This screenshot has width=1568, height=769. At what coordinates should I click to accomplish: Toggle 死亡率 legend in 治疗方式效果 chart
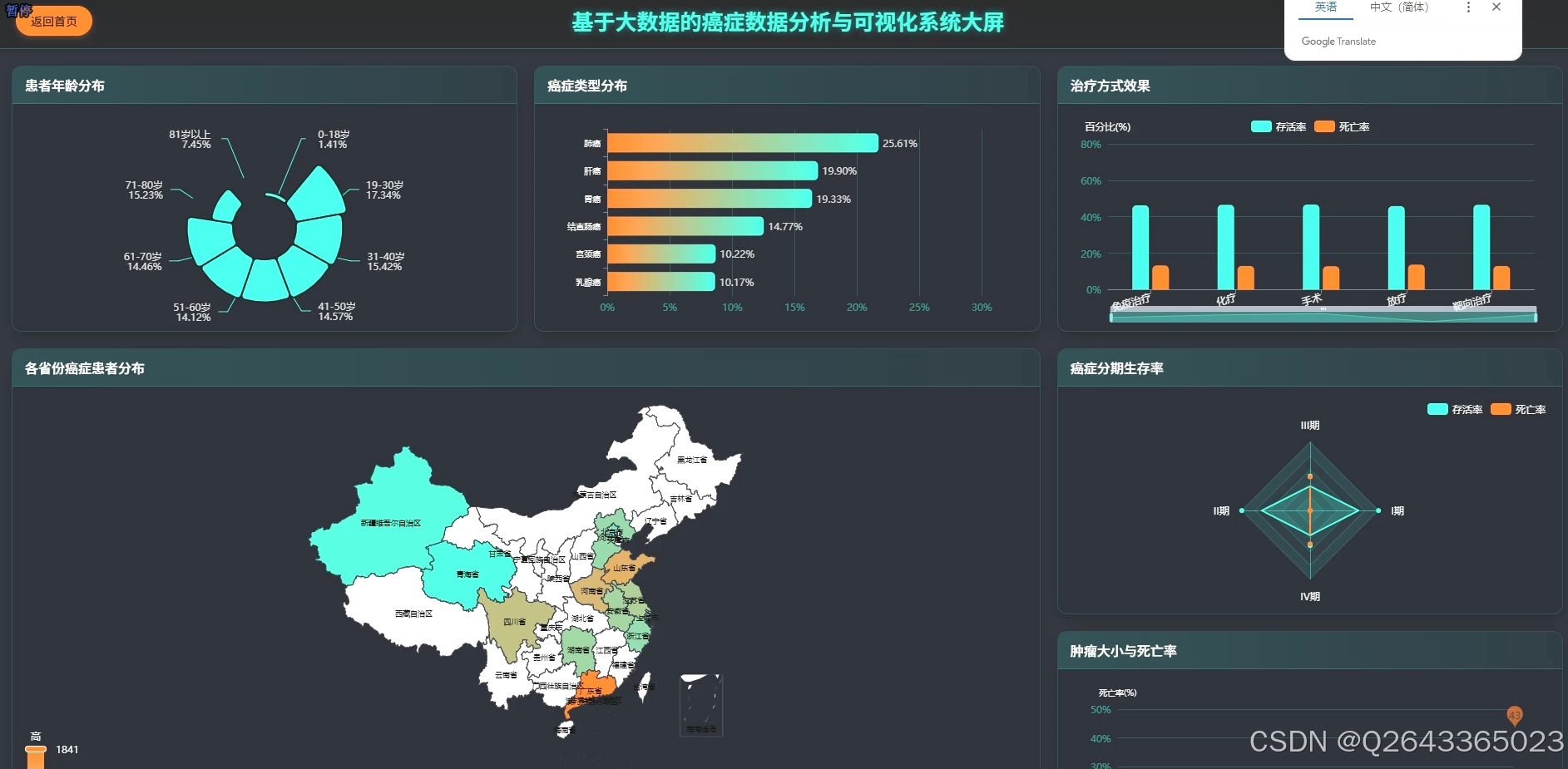coord(1342,126)
